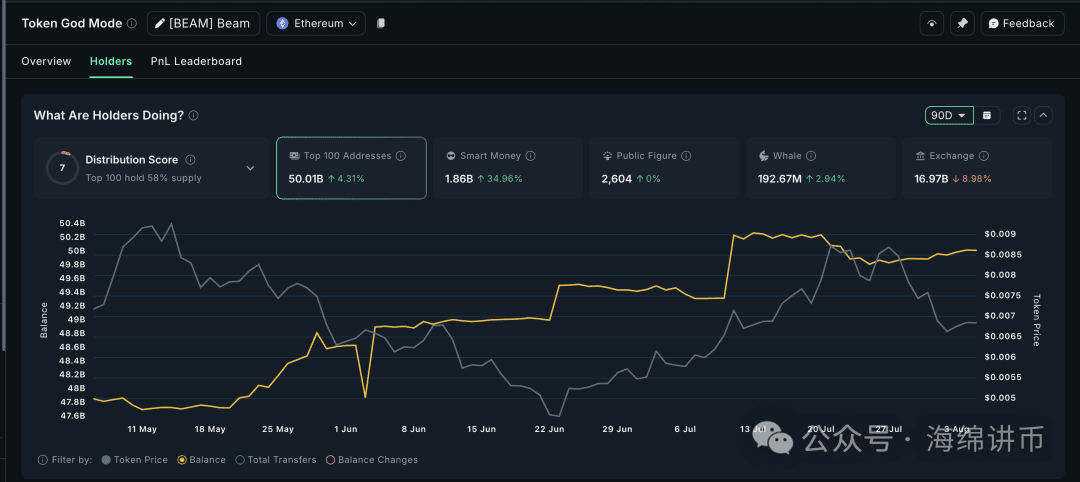Toggle the Balance series filter

coord(202,459)
